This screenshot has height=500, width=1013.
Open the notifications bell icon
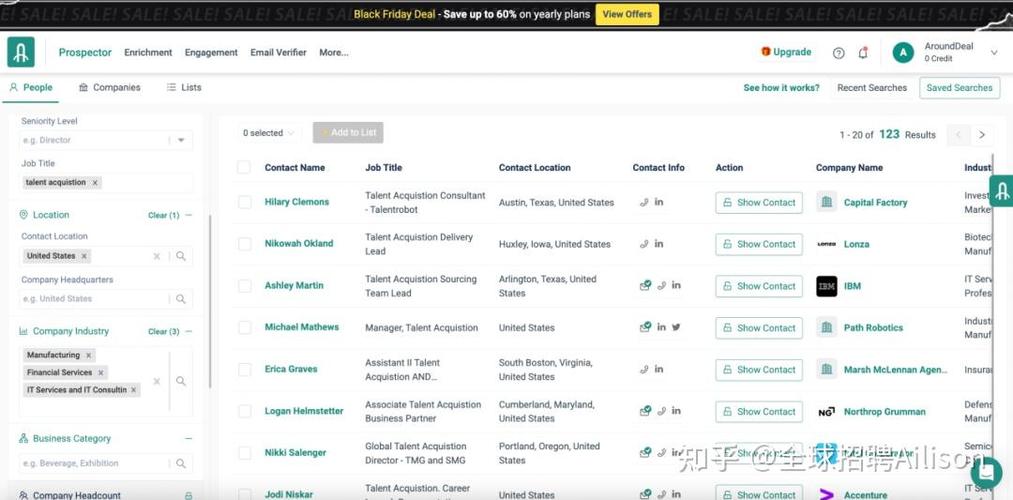click(863, 53)
